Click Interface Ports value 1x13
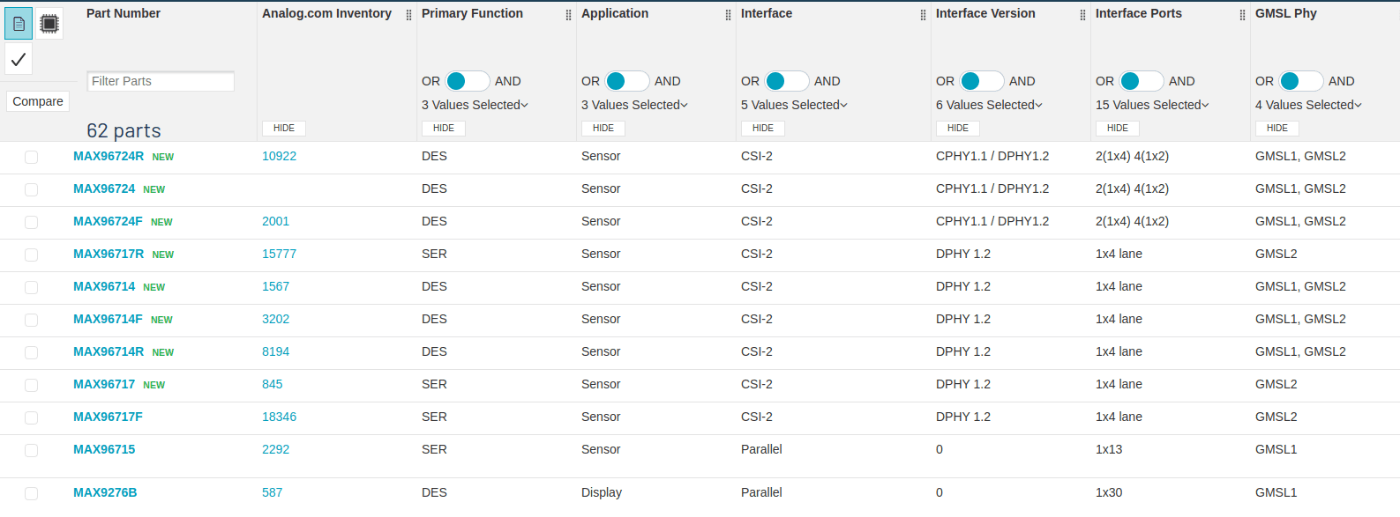Screen dimensions: 1400x517 point(1109,449)
